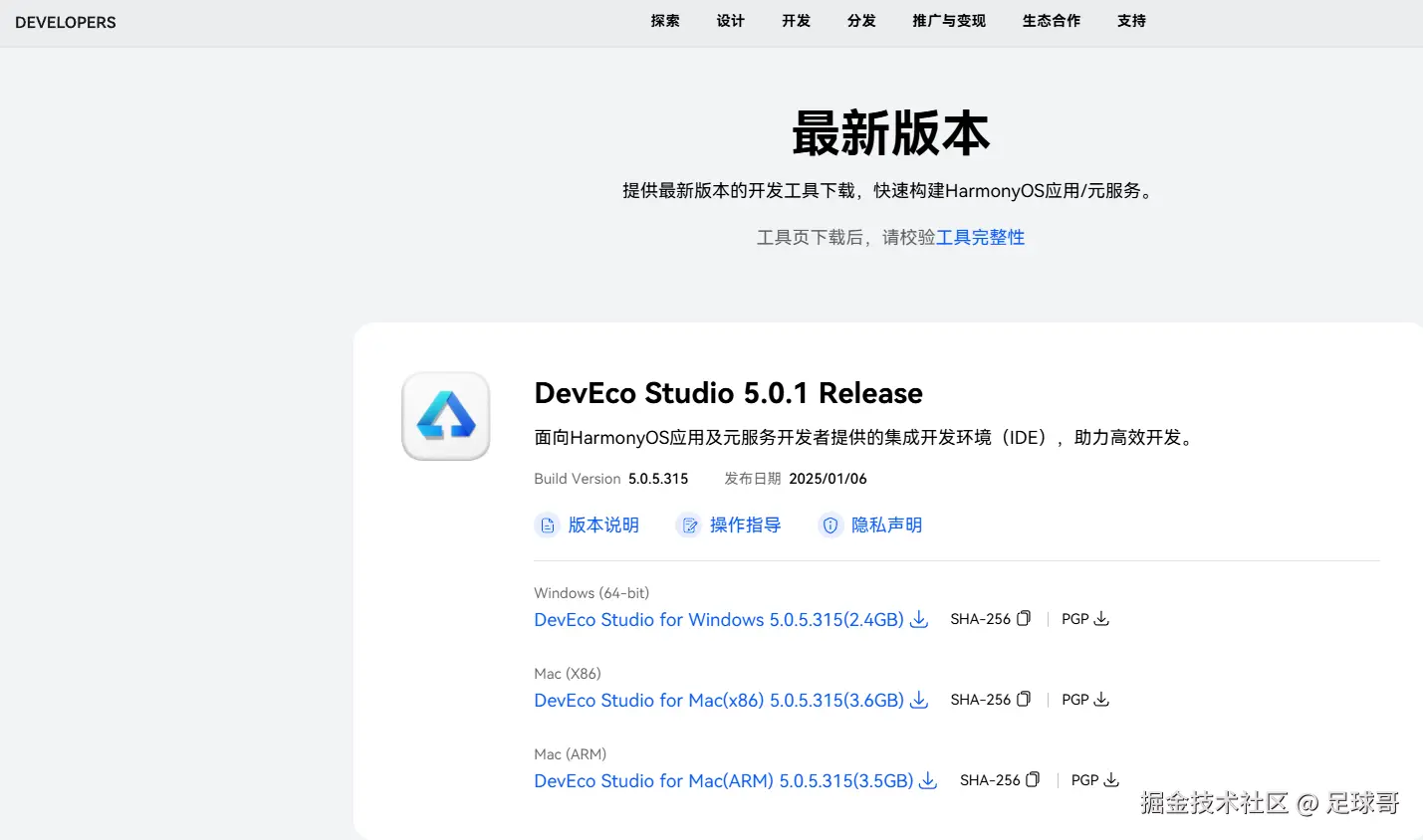Download PGP icon in Mac (X86) row
The image size is (1423, 840).
(1101, 699)
